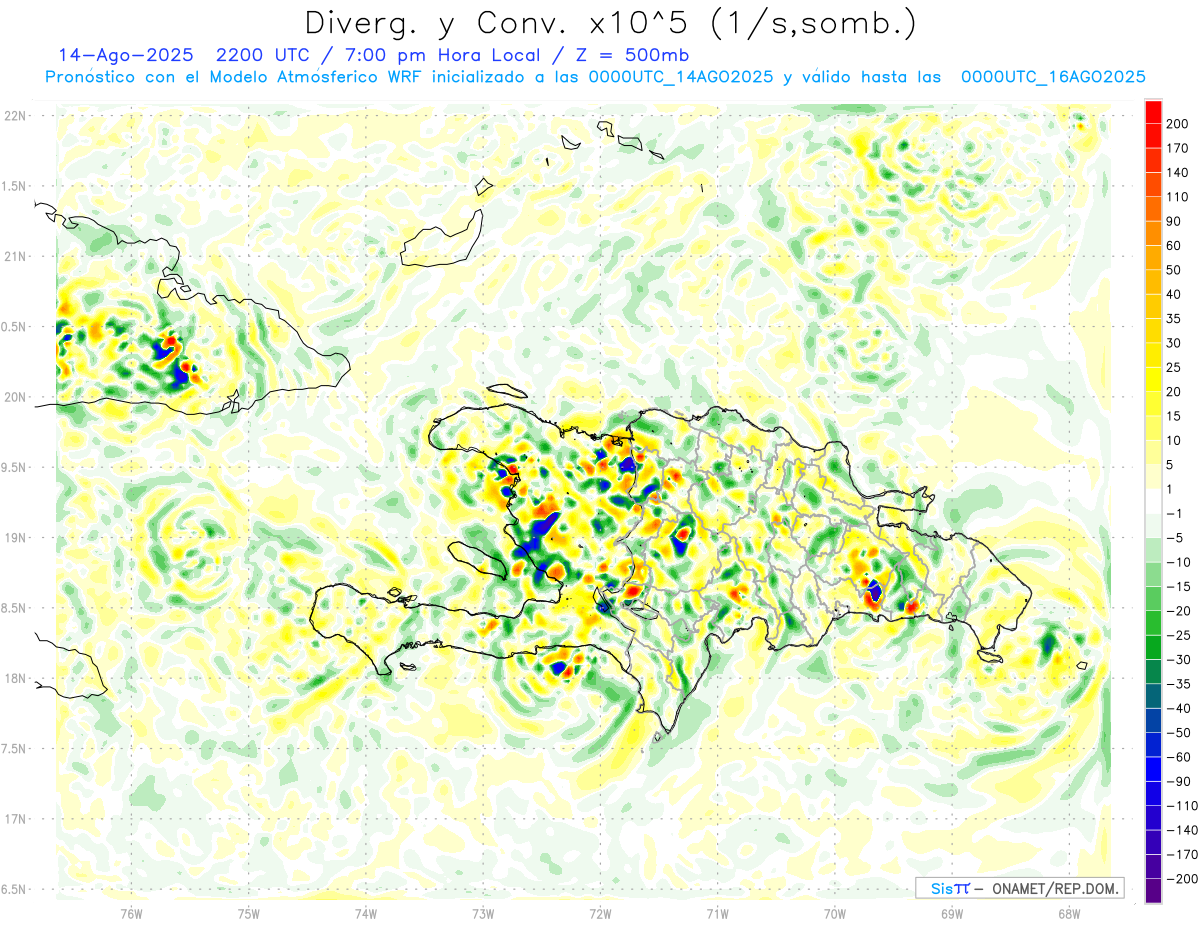Click the positive '90' colorbar label
The width and height of the screenshot is (1200, 927).
(x=1176, y=221)
